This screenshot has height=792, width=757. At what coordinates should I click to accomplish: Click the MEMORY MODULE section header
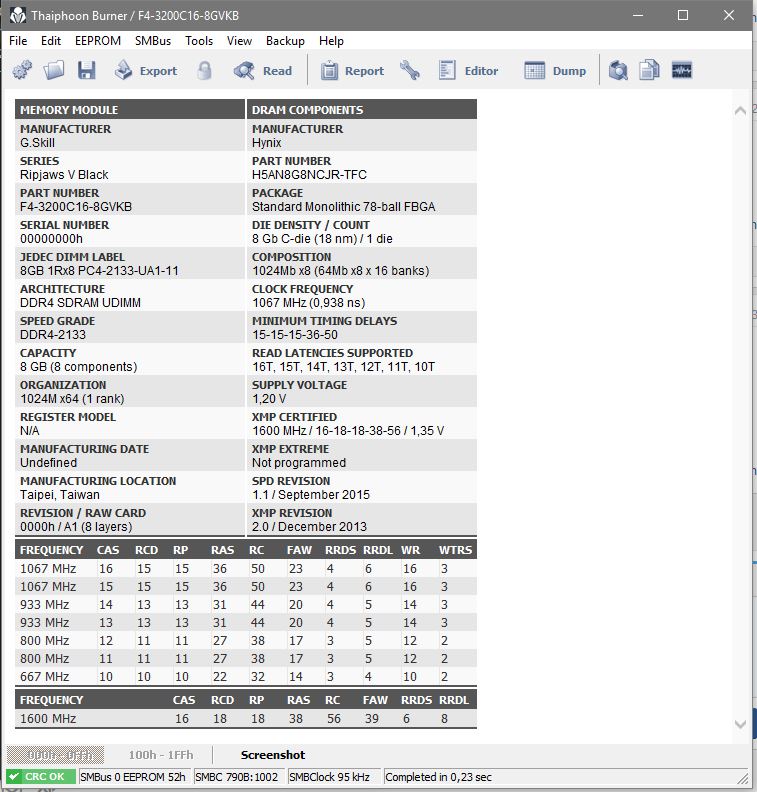coord(130,110)
